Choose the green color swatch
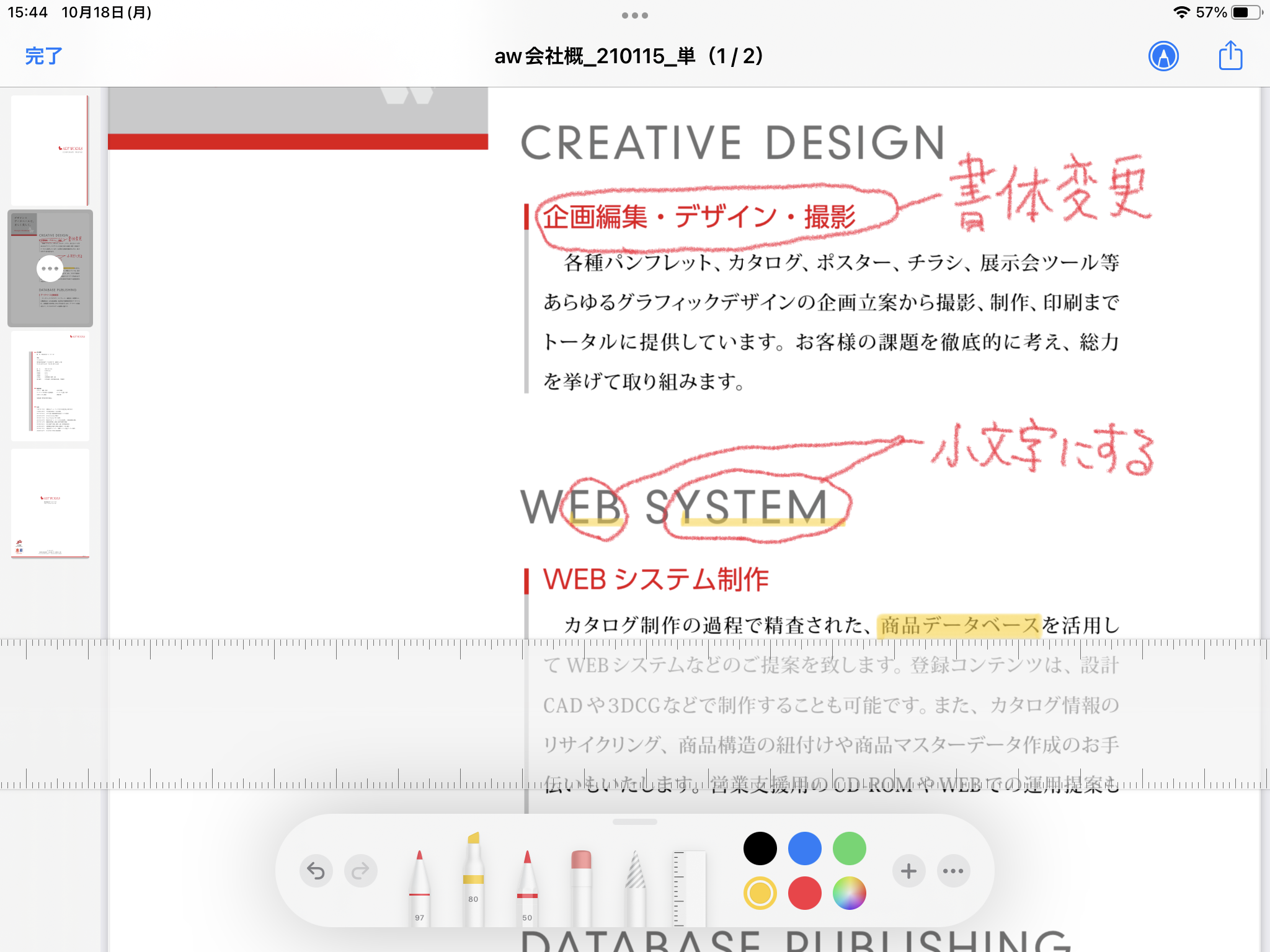 [x=849, y=848]
